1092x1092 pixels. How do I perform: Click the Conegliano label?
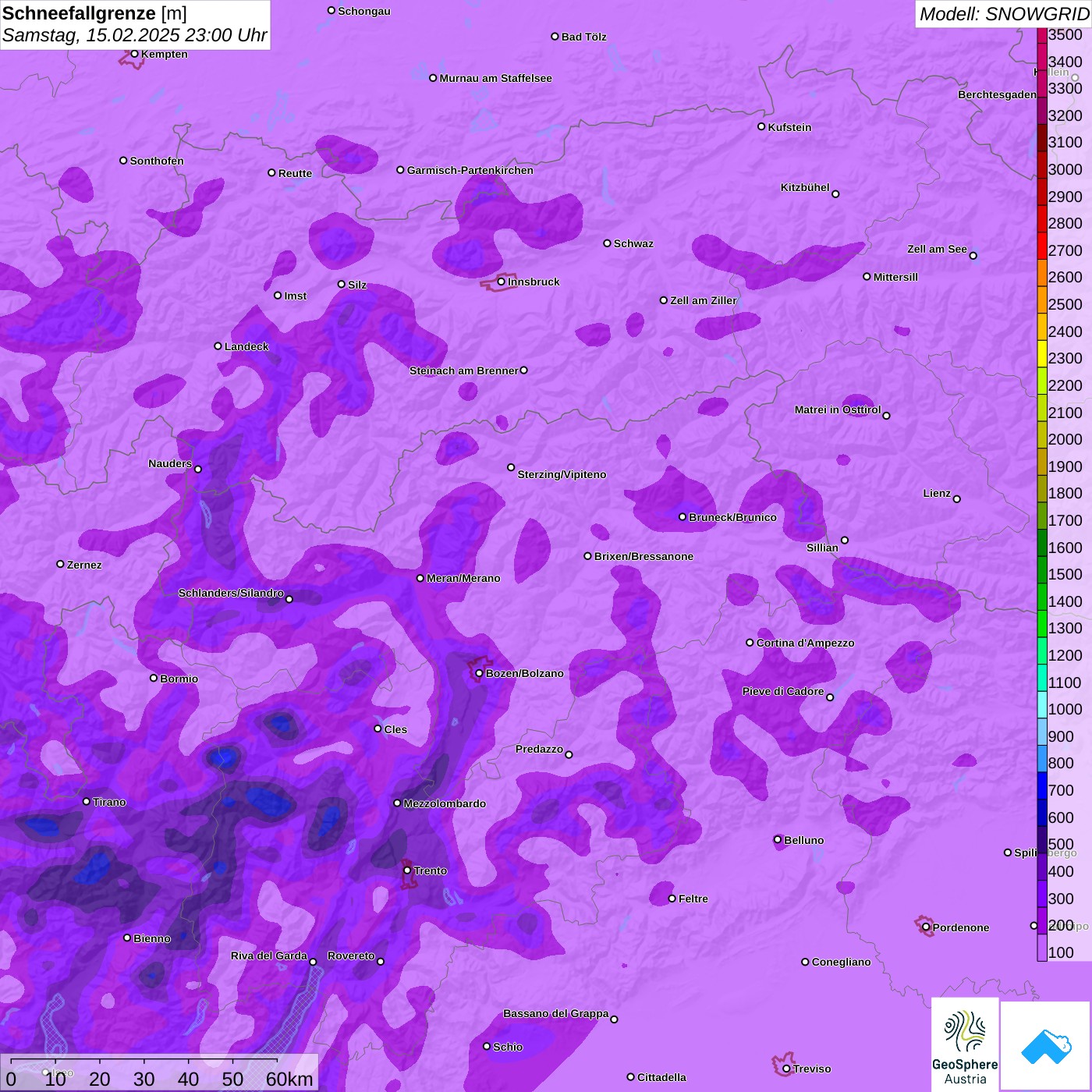[x=841, y=962]
